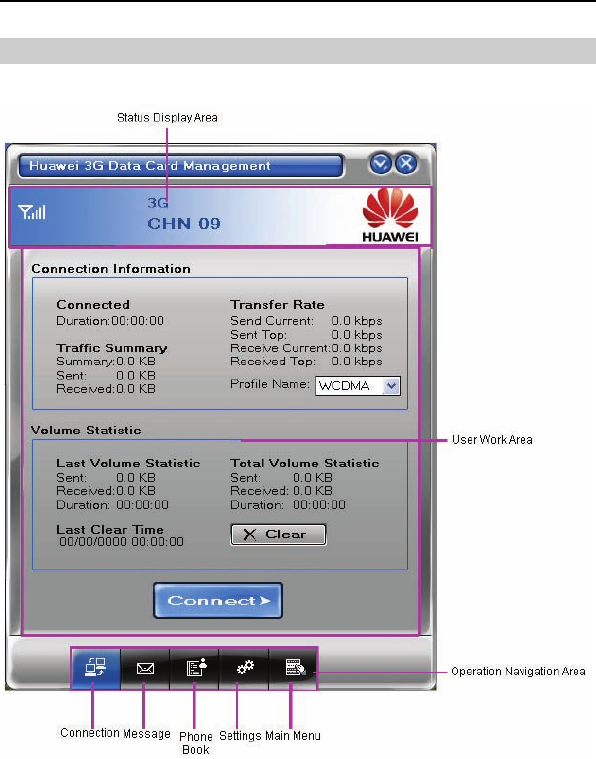Screen dimensions: 596x759
Task: Click Summary:0.0 KB under Traffic Summary
Action: point(106,362)
